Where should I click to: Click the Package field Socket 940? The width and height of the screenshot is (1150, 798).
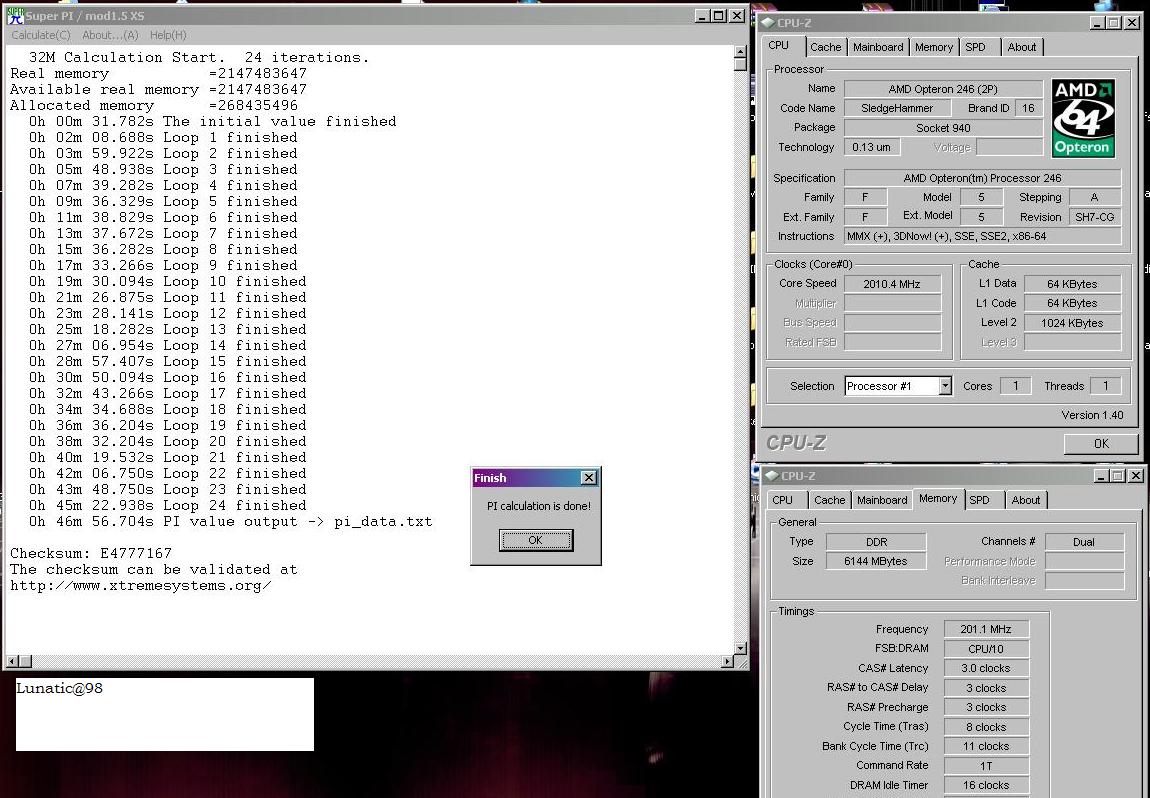pos(943,128)
